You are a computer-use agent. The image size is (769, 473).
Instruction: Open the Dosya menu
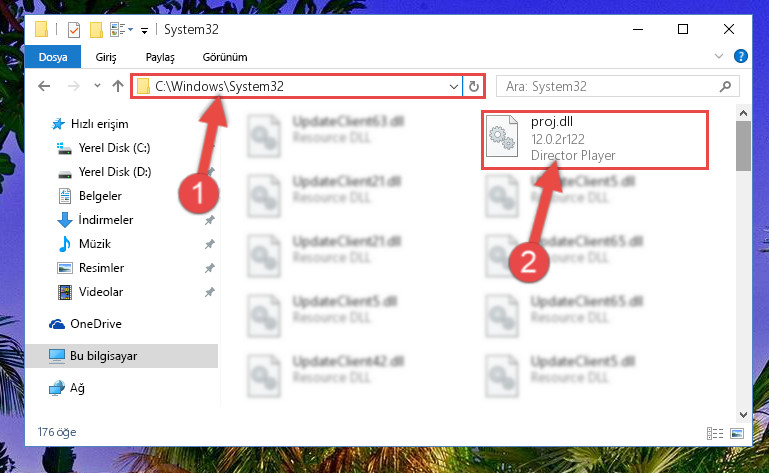(53, 57)
